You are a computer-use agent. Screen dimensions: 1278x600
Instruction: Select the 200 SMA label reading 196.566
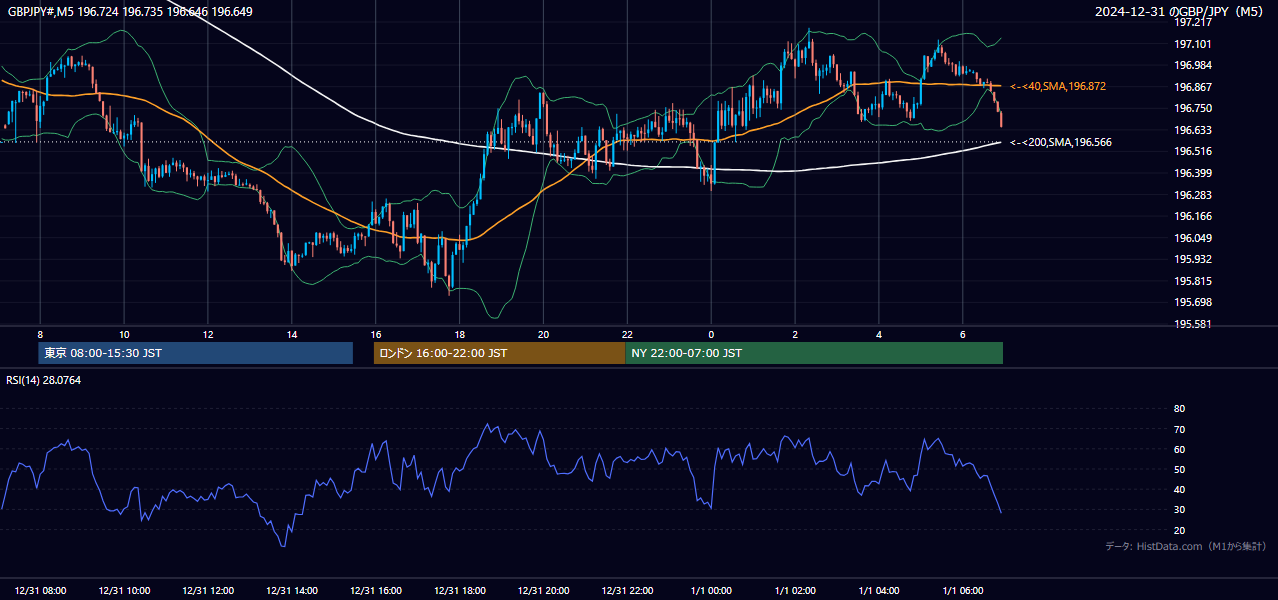1060,143
